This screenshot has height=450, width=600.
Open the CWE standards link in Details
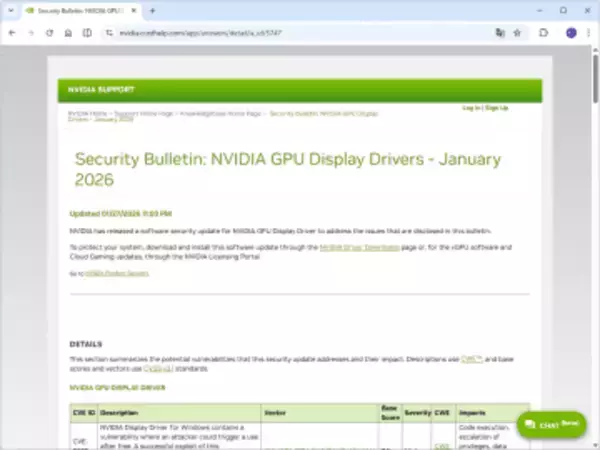click(x=471, y=359)
